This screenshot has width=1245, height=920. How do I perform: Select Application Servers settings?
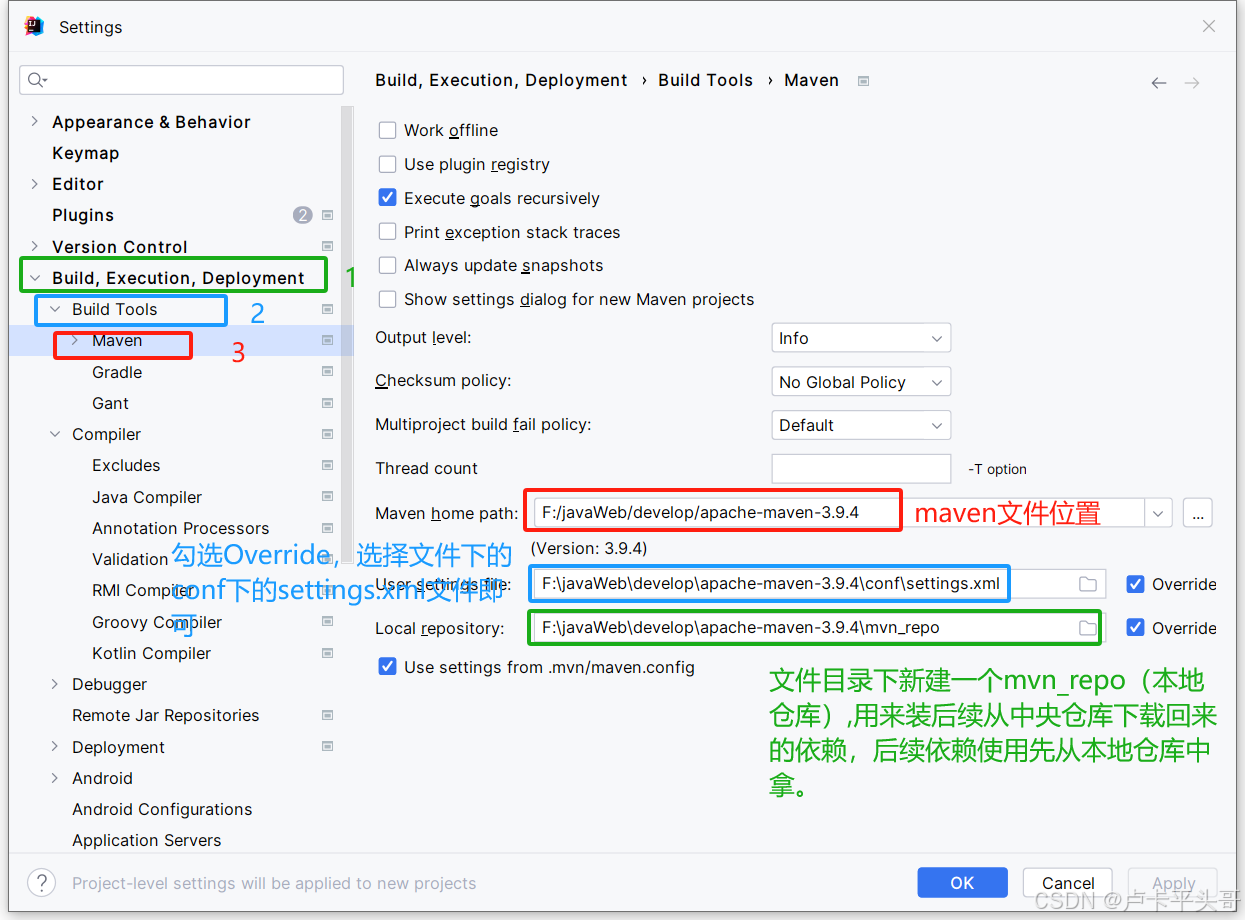[146, 840]
